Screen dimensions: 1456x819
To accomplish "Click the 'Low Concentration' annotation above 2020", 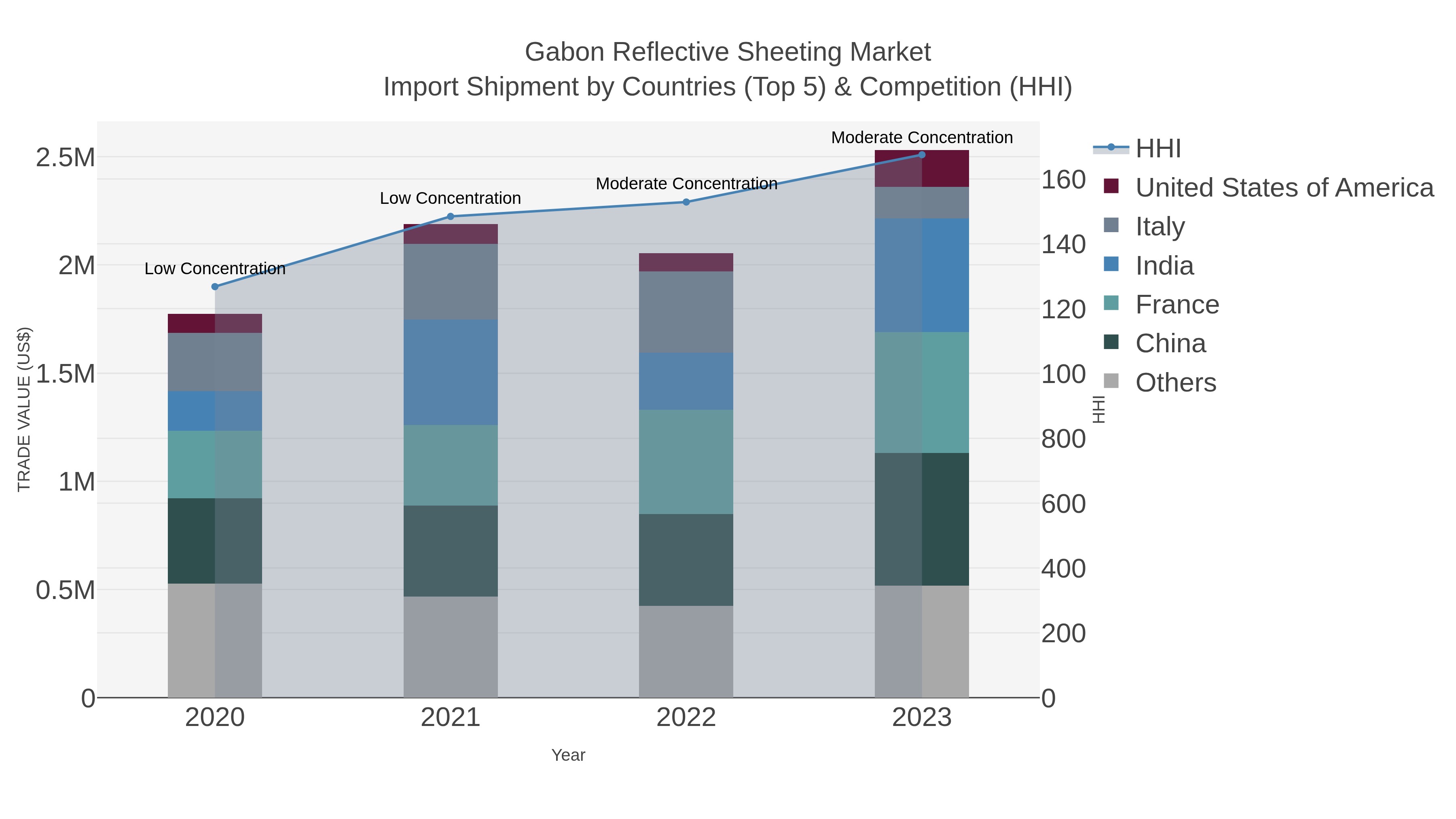I will click(x=215, y=269).
